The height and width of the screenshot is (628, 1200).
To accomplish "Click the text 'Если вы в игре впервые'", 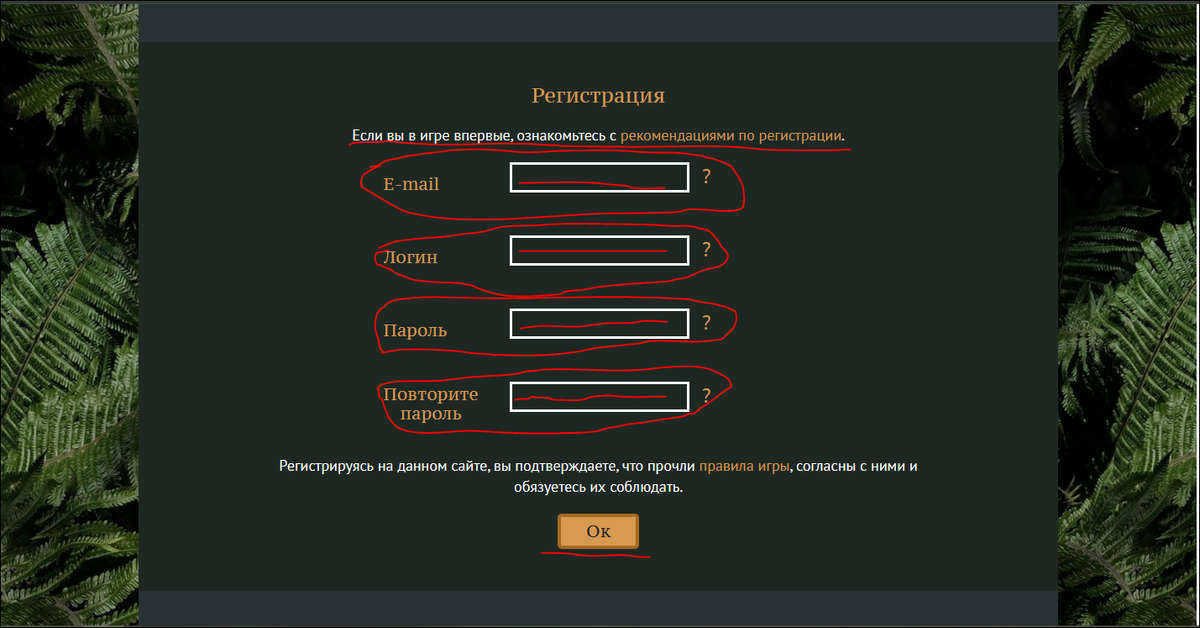I will pos(432,135).
